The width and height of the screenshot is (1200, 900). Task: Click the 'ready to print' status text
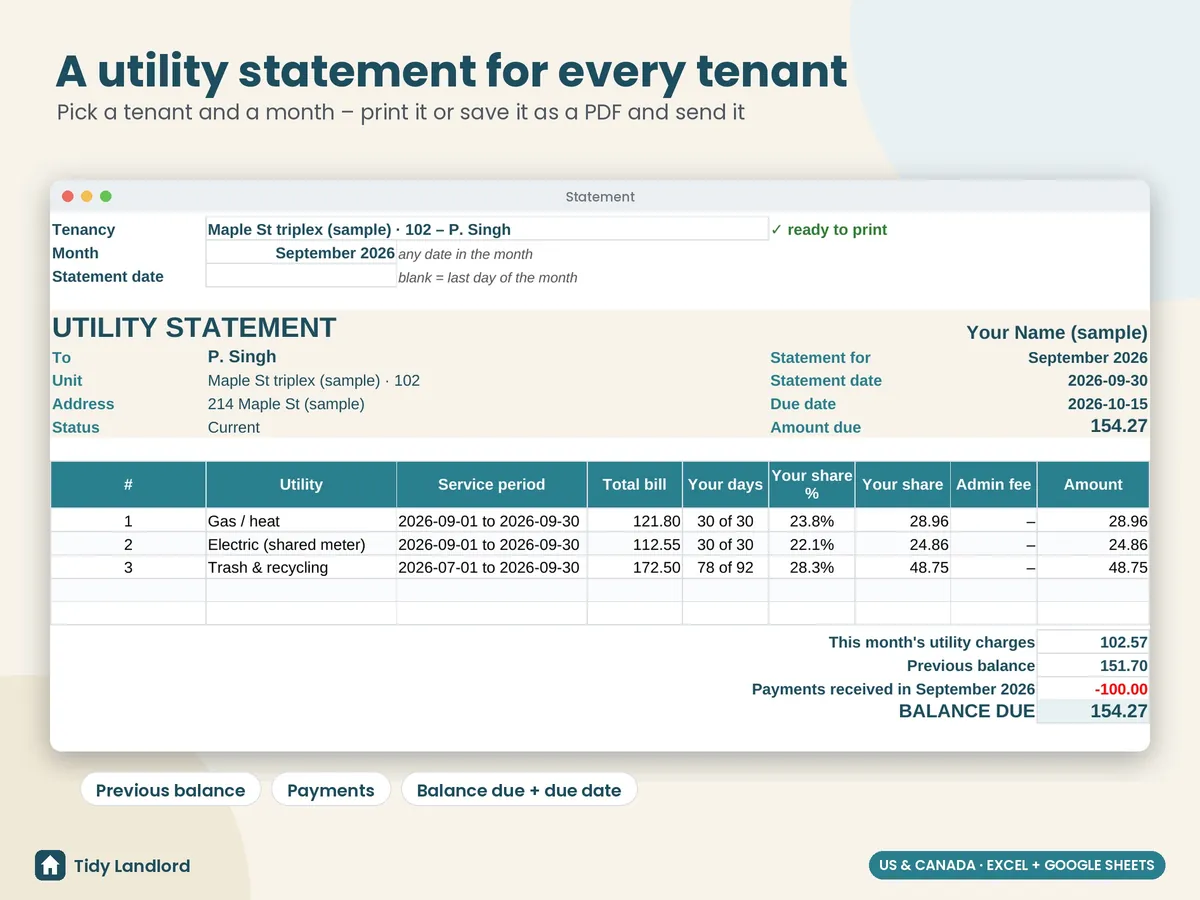(829, 229)
